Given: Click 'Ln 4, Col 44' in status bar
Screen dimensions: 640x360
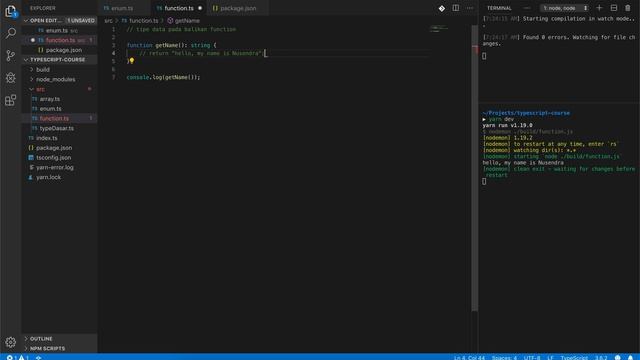Looking at the screenshot, I should click(x=469, y=358).
